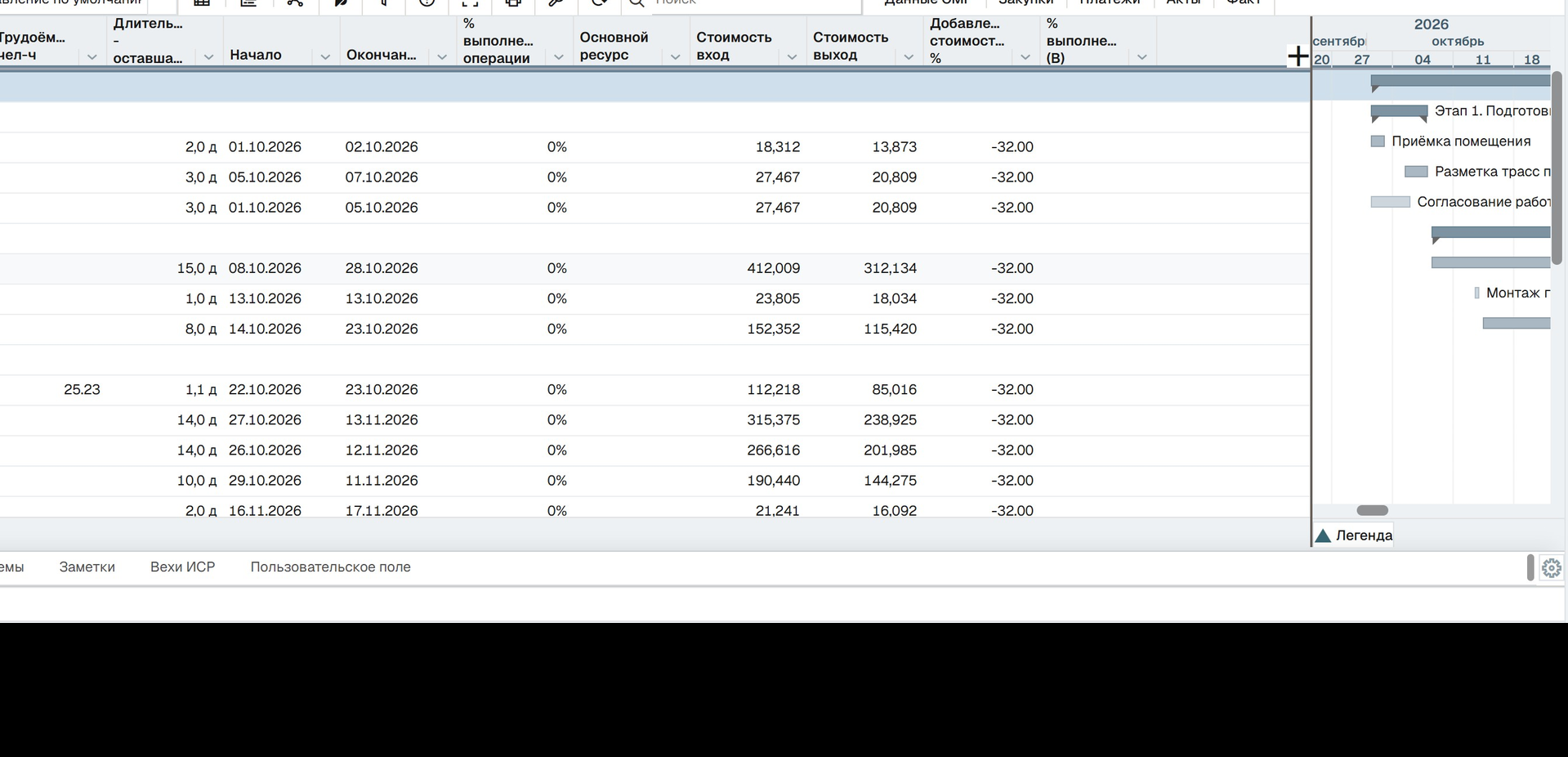The width and height of the screenshot is (1568, 757).
Task: Click the октябрь month label in the timeline
Action: coord(1458,41)
